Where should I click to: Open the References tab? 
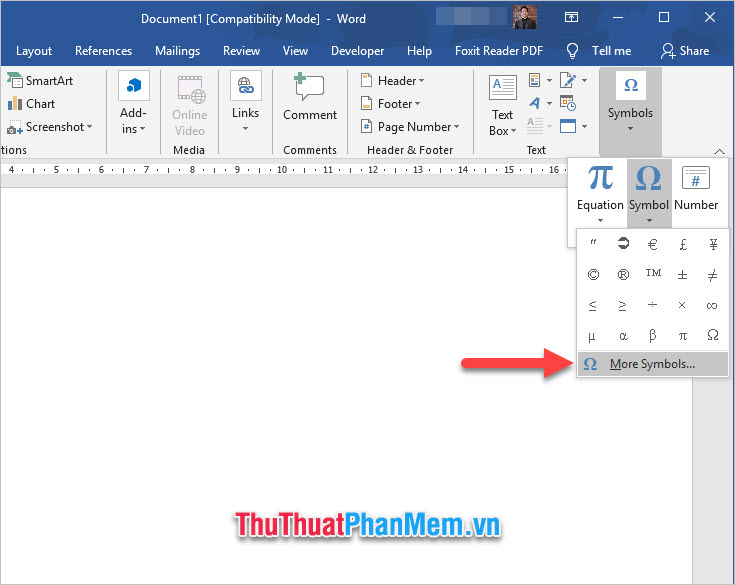(104, 51)
